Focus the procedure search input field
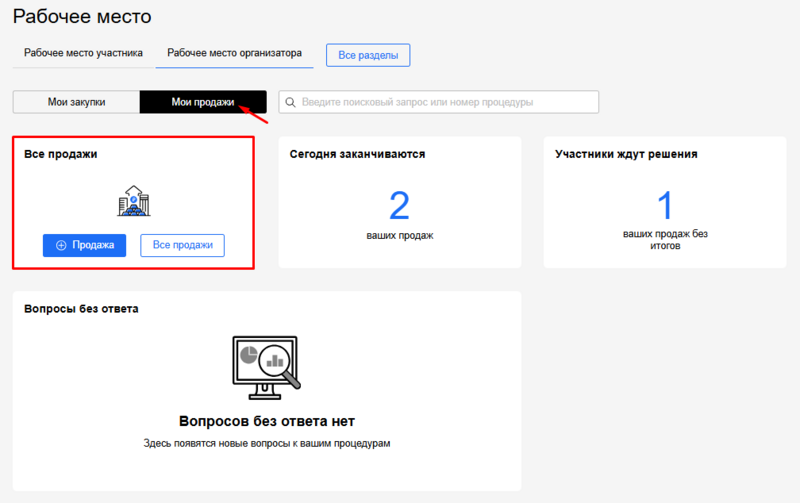Viewport: 800px width, 503px height. pos(439,102)
